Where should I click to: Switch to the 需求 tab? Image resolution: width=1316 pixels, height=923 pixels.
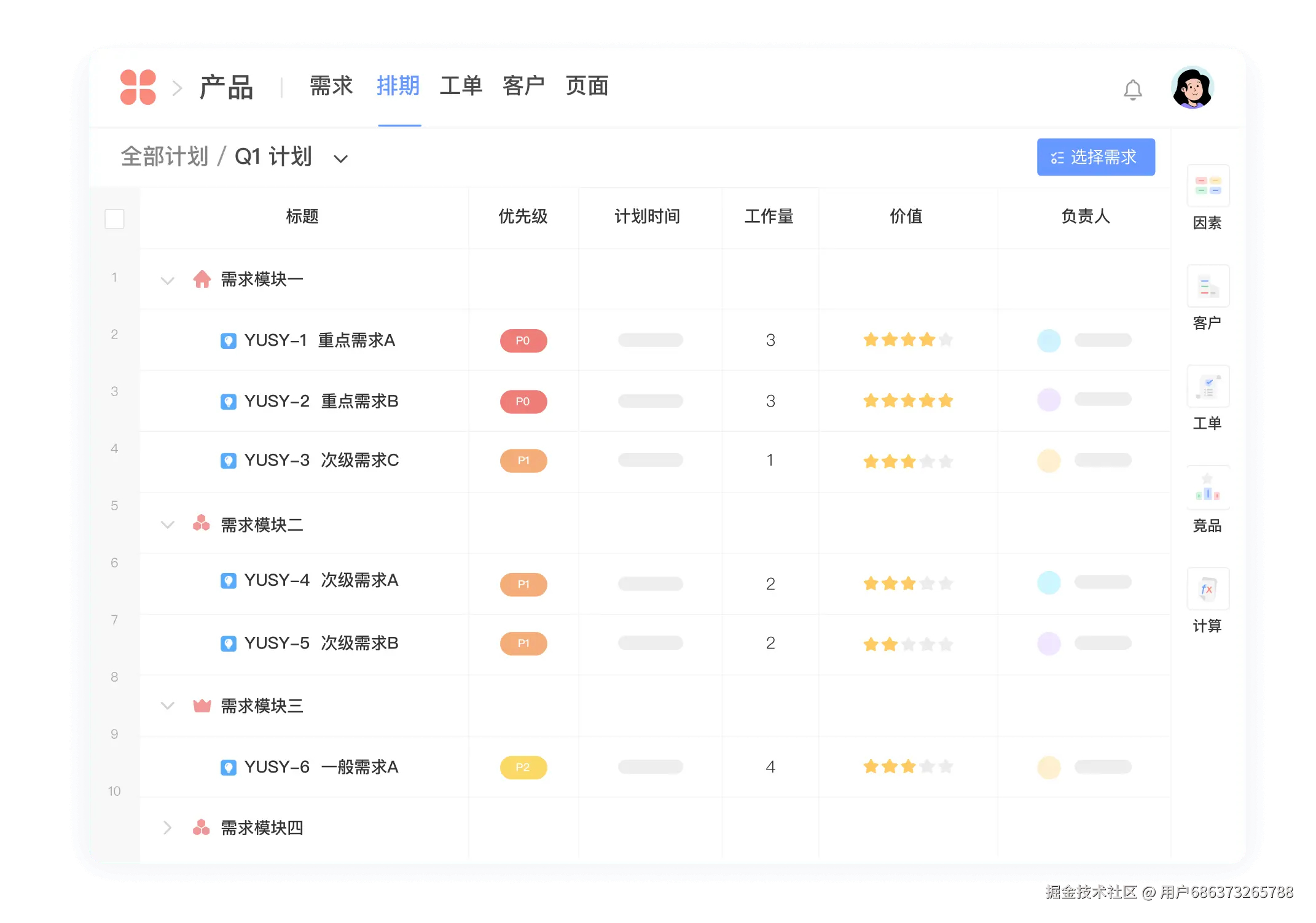331,87
